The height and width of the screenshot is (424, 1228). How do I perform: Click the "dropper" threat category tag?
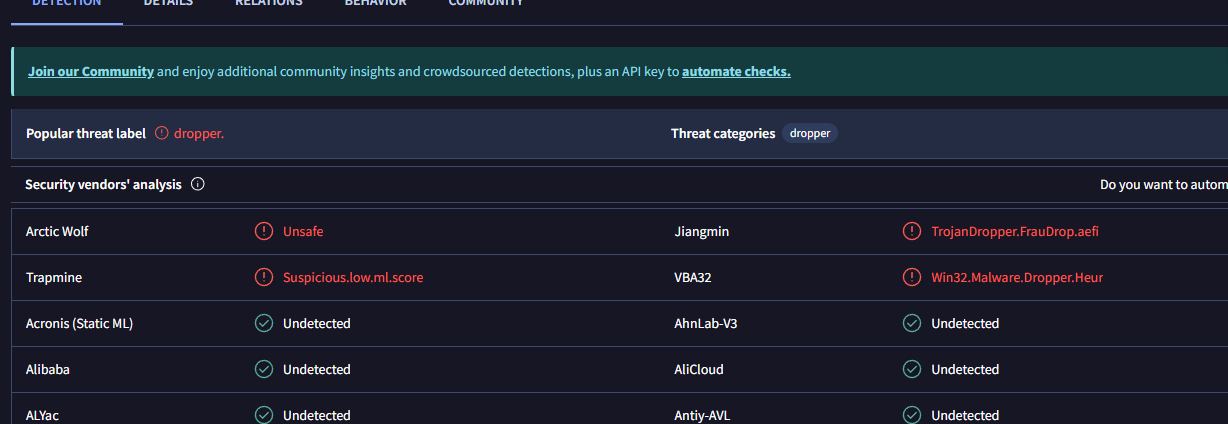click(810, 133)
